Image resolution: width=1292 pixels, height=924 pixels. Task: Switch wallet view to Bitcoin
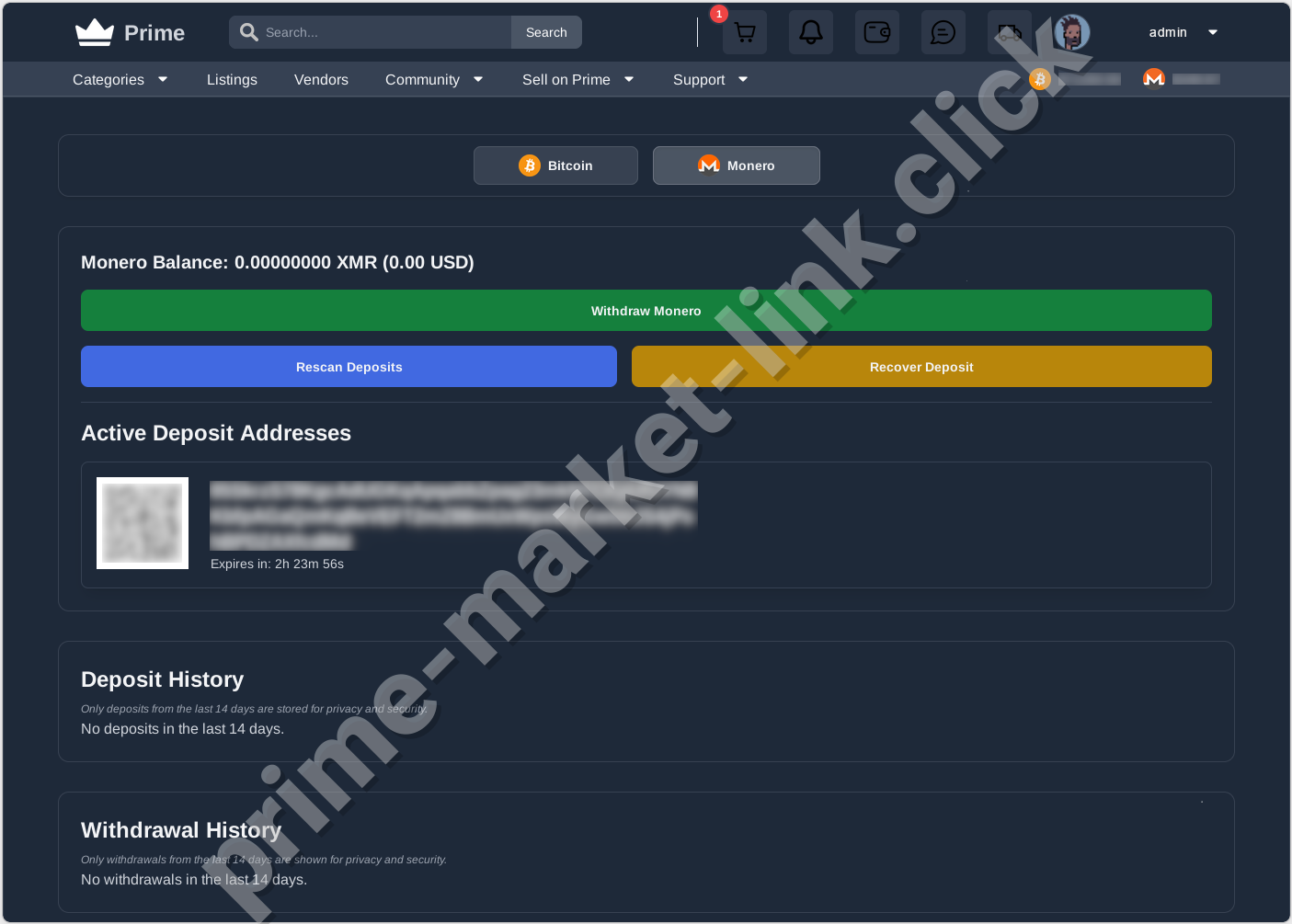555,165
